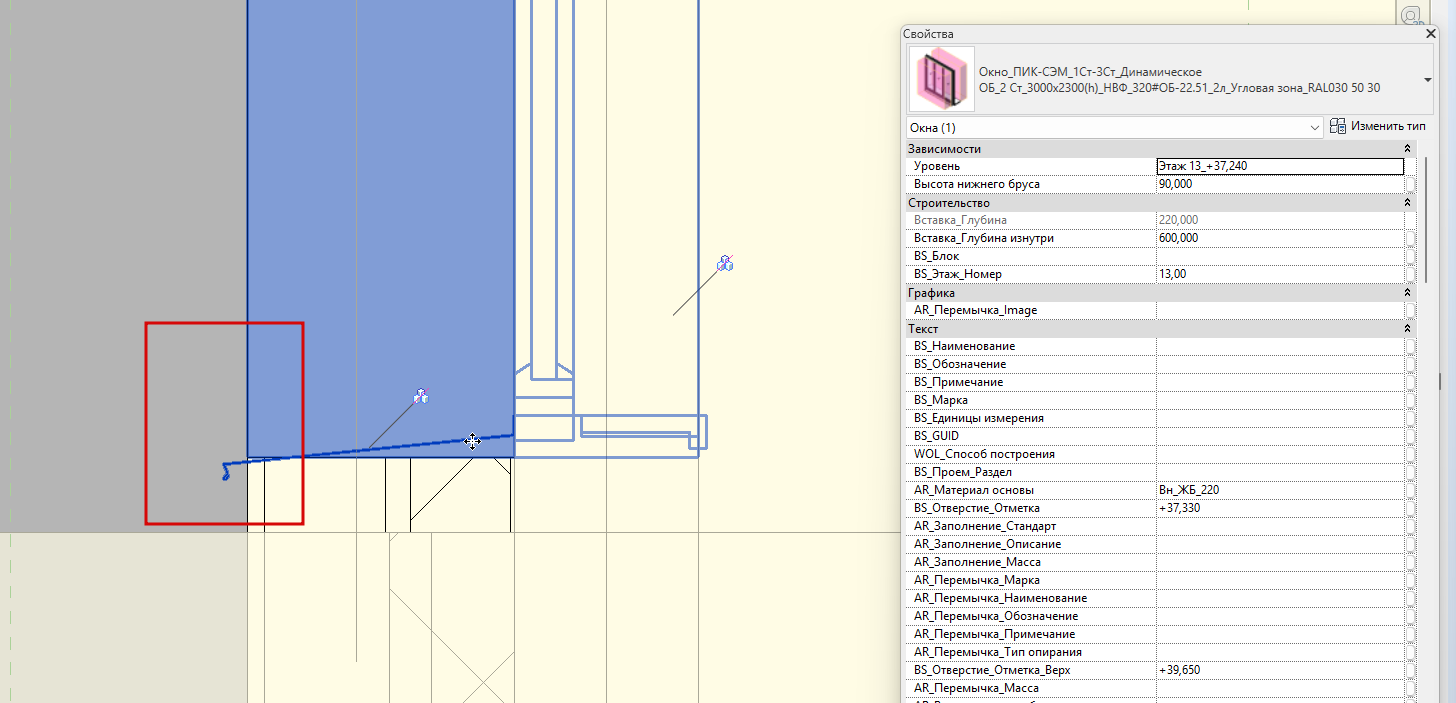
Task: Click the flip control in the right wall
Action: pyautogui.click(x=726, y=263)
